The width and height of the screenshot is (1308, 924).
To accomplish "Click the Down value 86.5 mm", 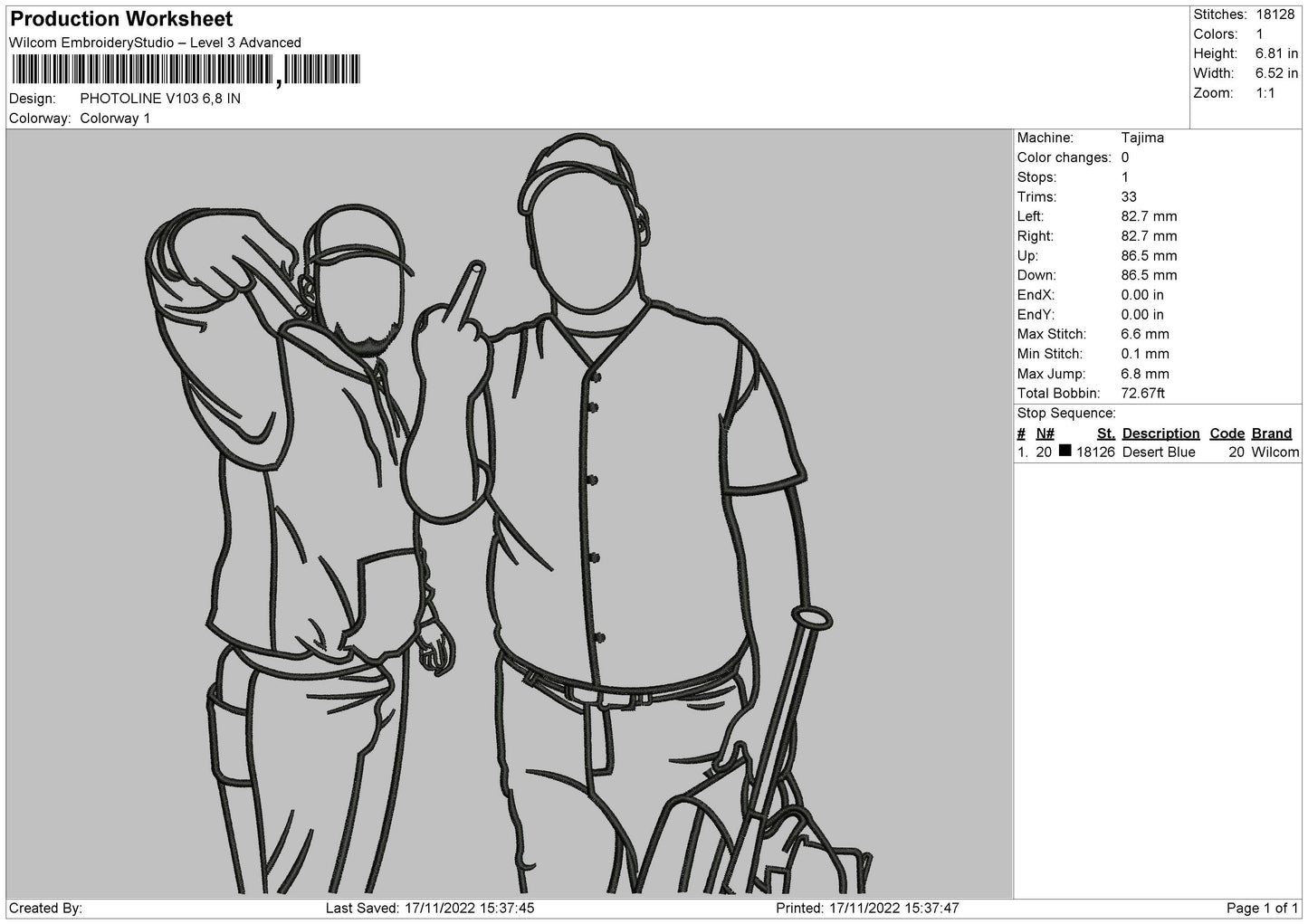I will (1149, 275).
